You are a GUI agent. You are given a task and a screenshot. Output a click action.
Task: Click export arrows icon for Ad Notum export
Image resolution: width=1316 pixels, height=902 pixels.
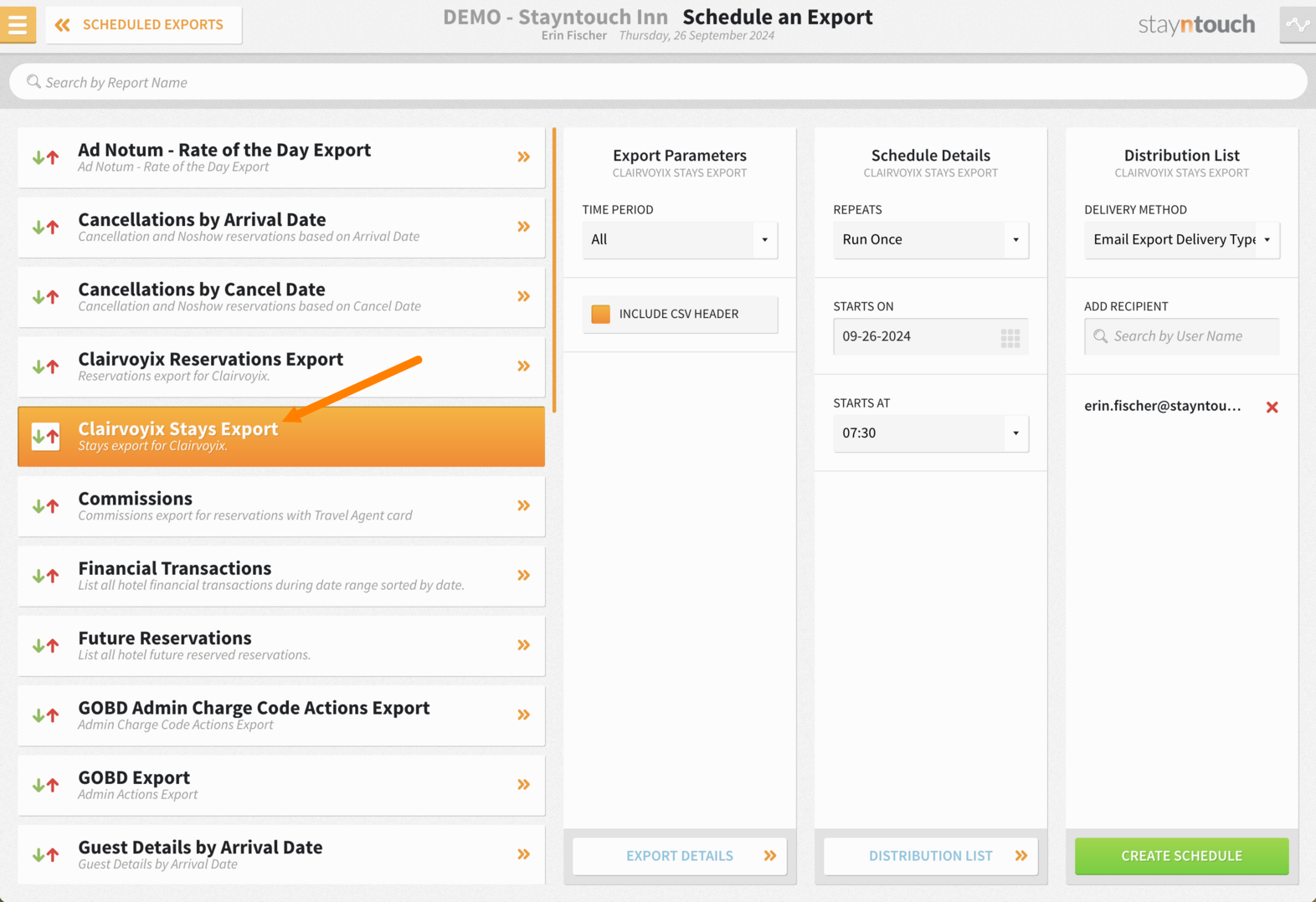click(x=46, y=157)
